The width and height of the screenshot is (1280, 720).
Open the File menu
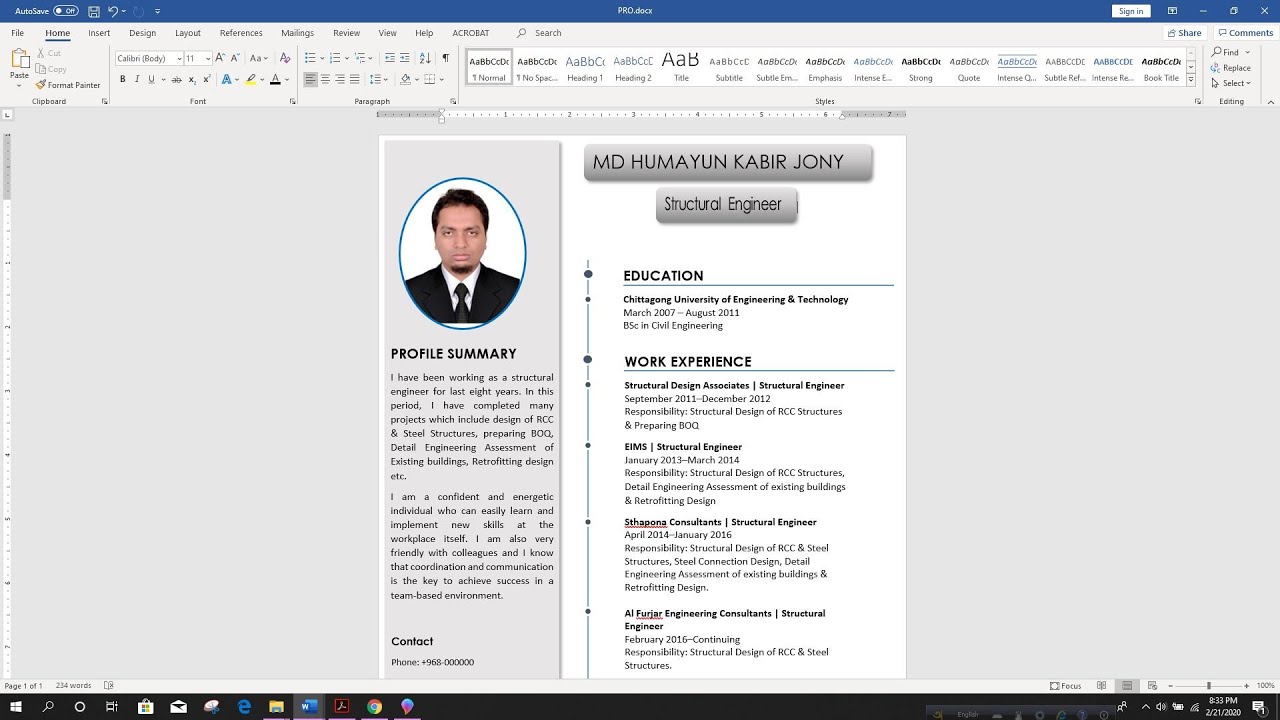(x=17, y=33)
